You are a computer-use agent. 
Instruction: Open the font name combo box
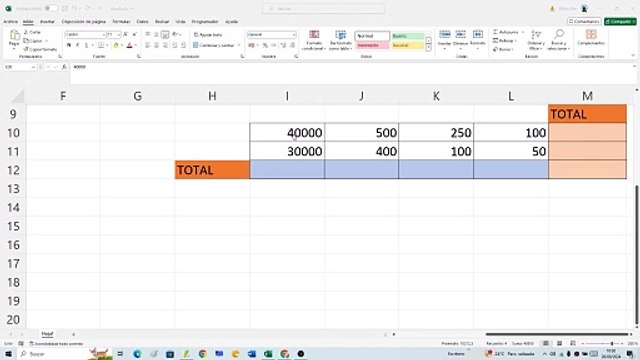point(85,35)
